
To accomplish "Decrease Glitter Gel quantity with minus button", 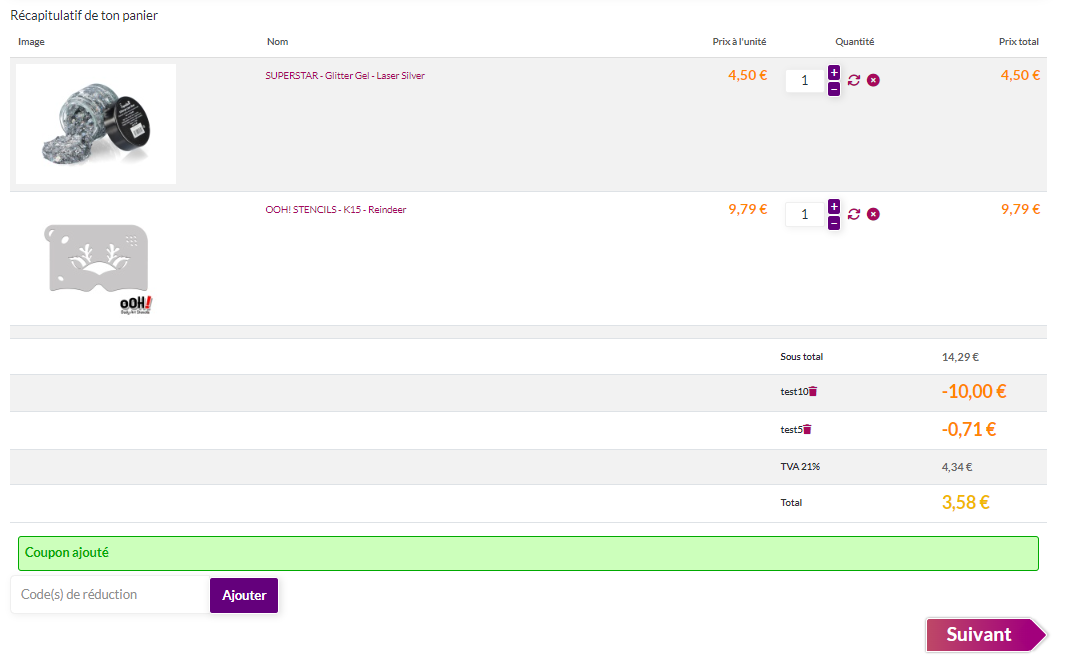I will coord(834,89).
